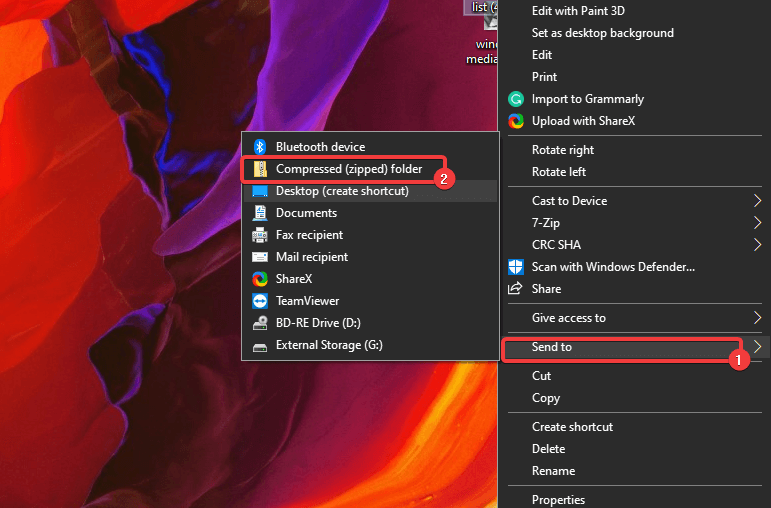Click the ShareX icon beside Upload with ShareX
Viewport: 771px width, 508px height.
[x=516, y=121]
